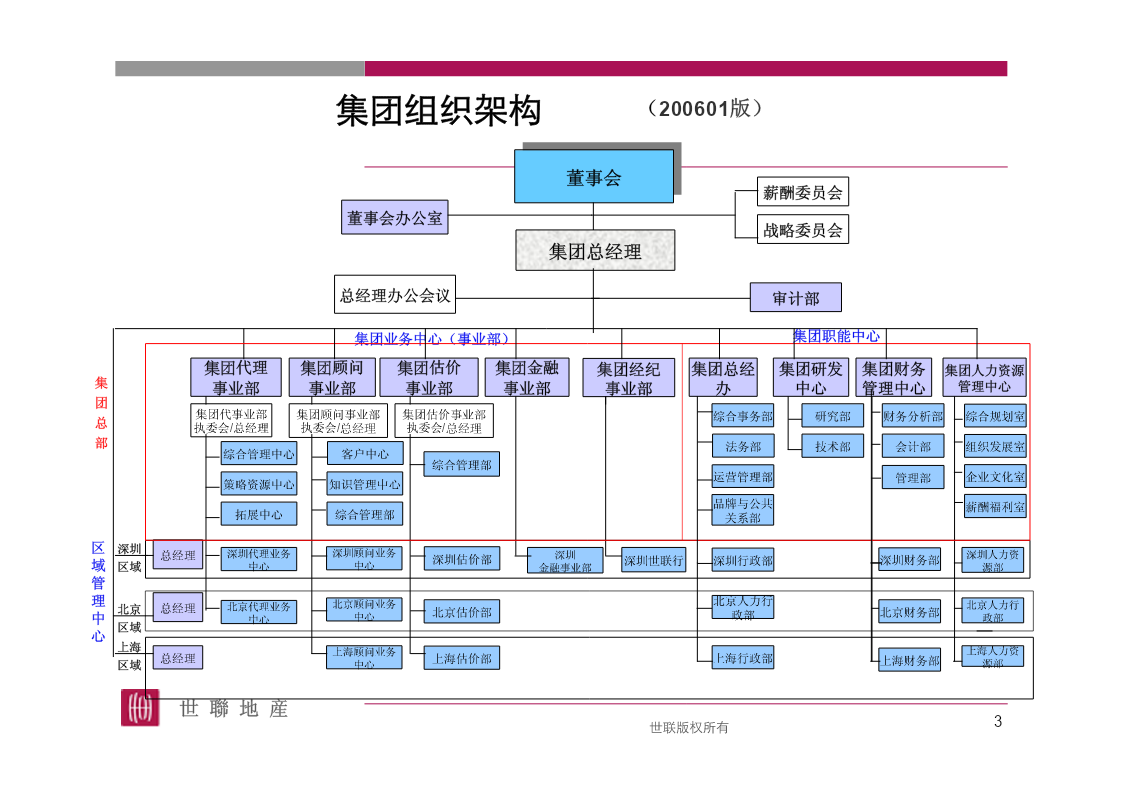This screenshot has height=794, width=1123.
Task: Click the 研究部 box
Action: (832, 416)
